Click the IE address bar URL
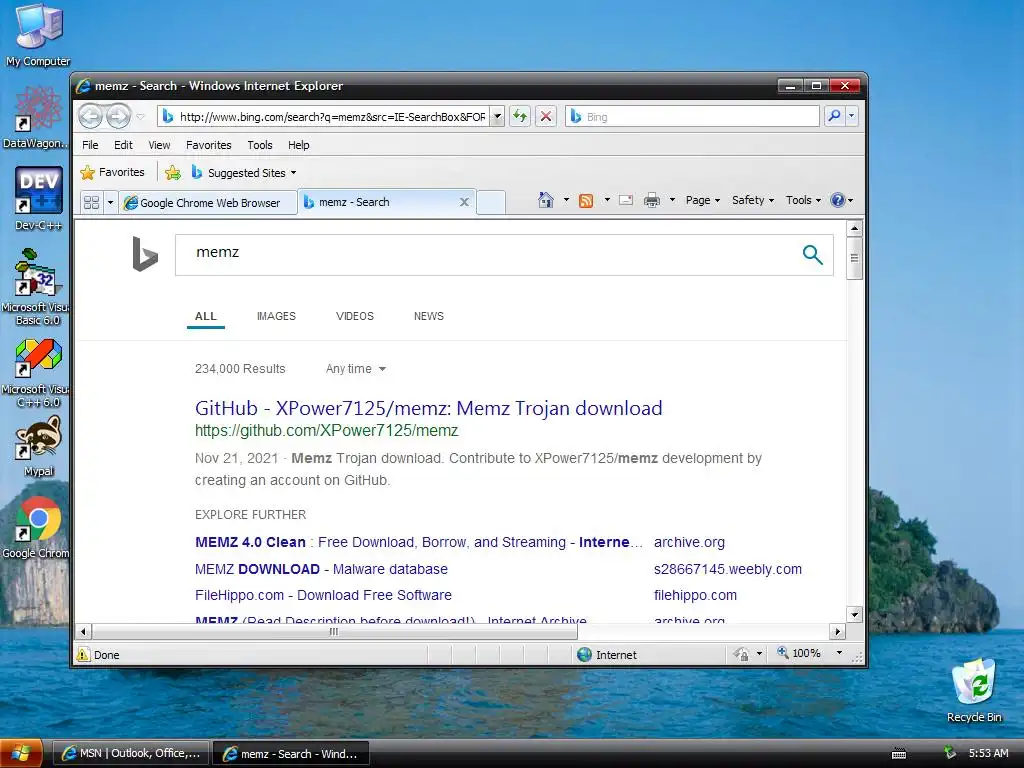Image resolution: width=1024 pixels, height=768 pixels. pyautogui.click(x=332, y=117)
